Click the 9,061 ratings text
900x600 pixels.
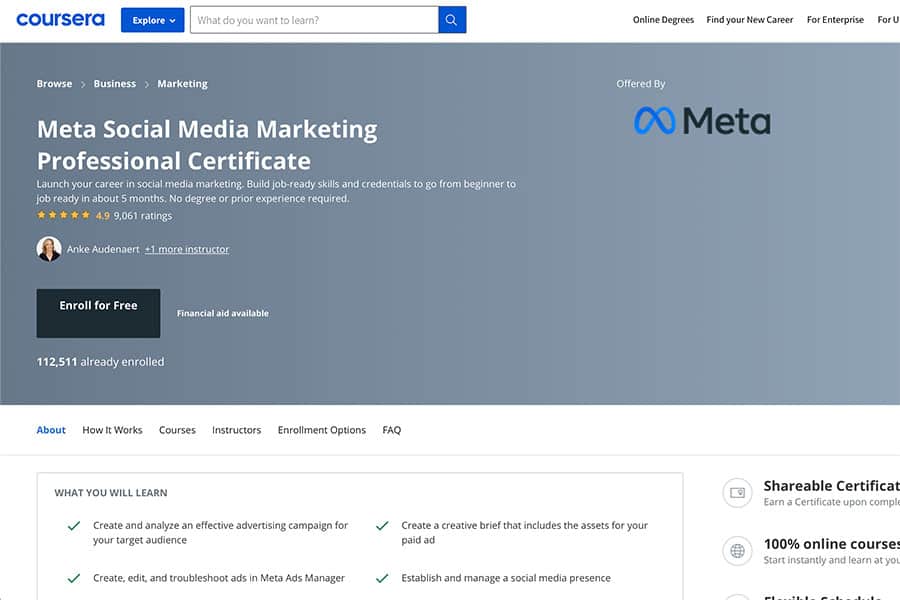pos(143,216)
